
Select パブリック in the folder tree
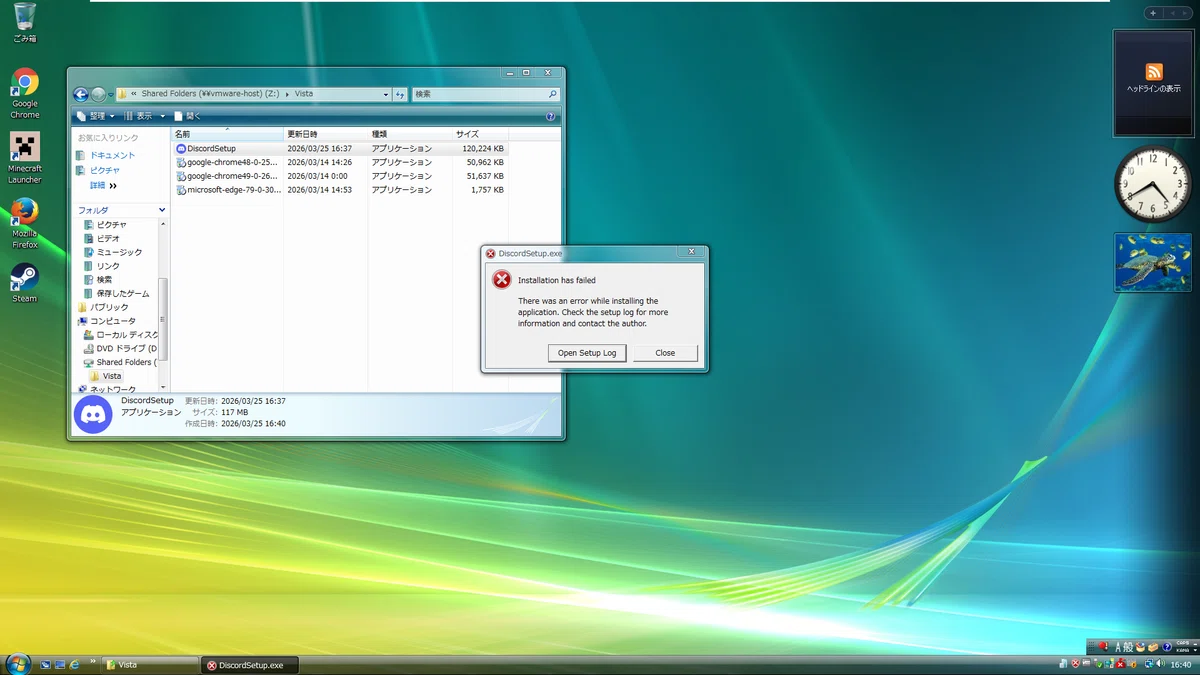click(x=104, y=307)
